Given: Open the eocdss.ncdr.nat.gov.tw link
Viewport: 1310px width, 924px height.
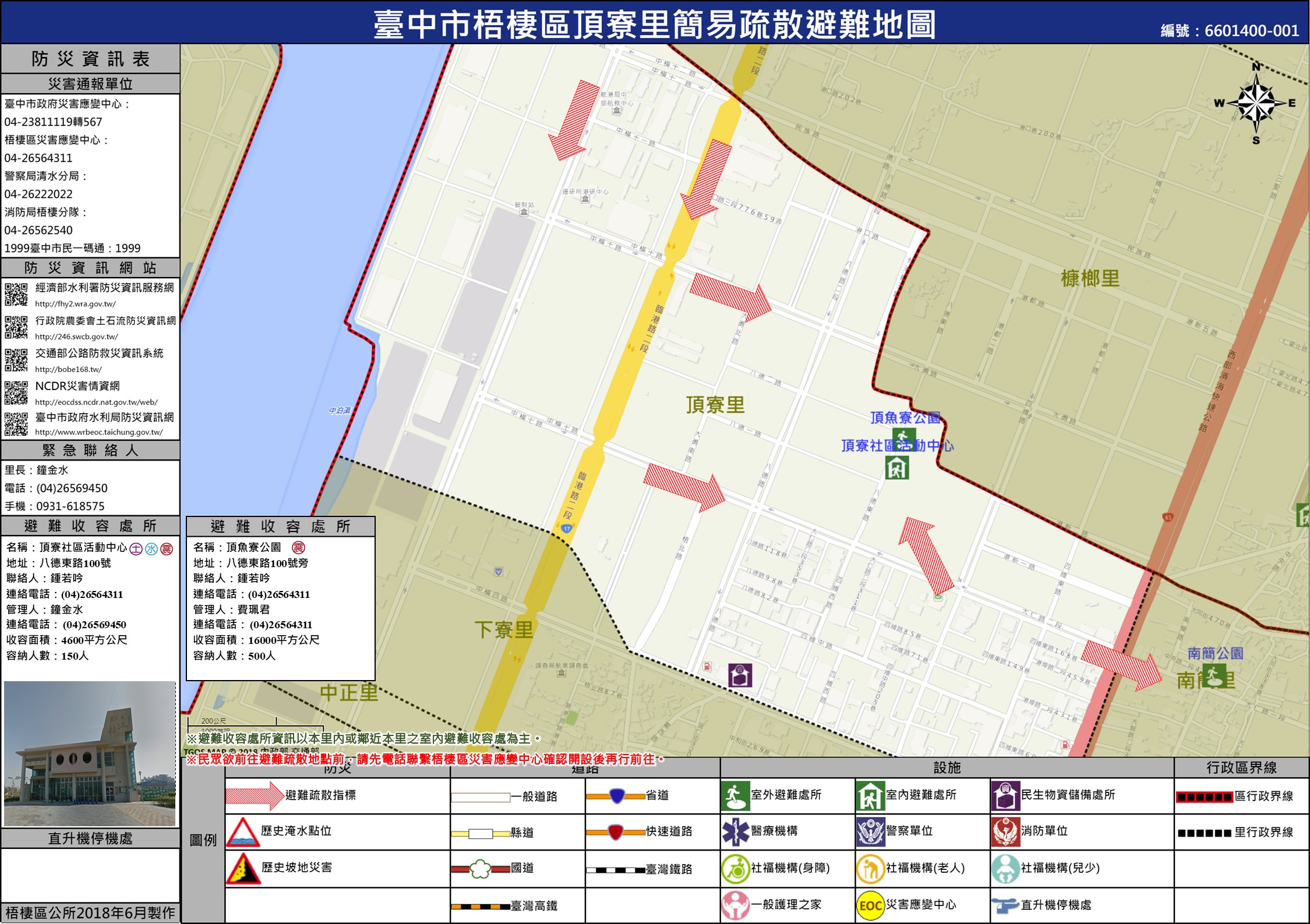Looking at the screenshot, I should (x=96, y=402).
